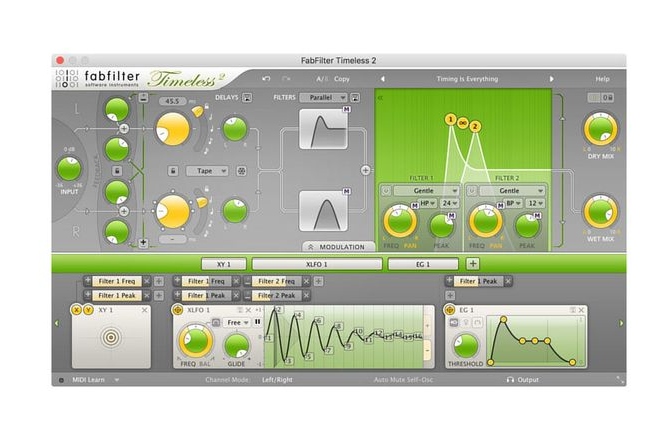
Task: Select the EG 1 modulation source button
Action: 423,264
